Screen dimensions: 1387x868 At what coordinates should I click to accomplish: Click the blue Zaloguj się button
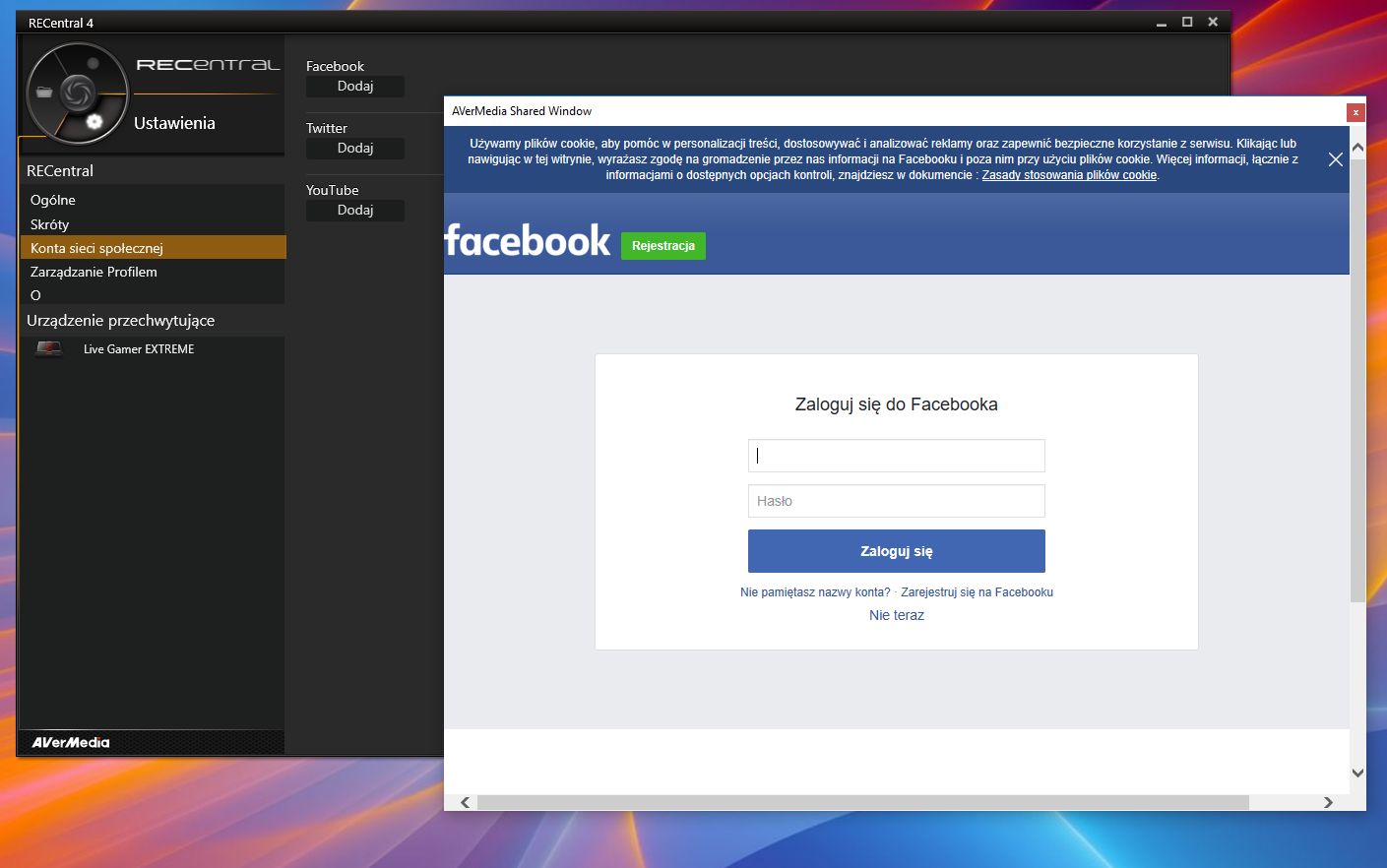897,551
